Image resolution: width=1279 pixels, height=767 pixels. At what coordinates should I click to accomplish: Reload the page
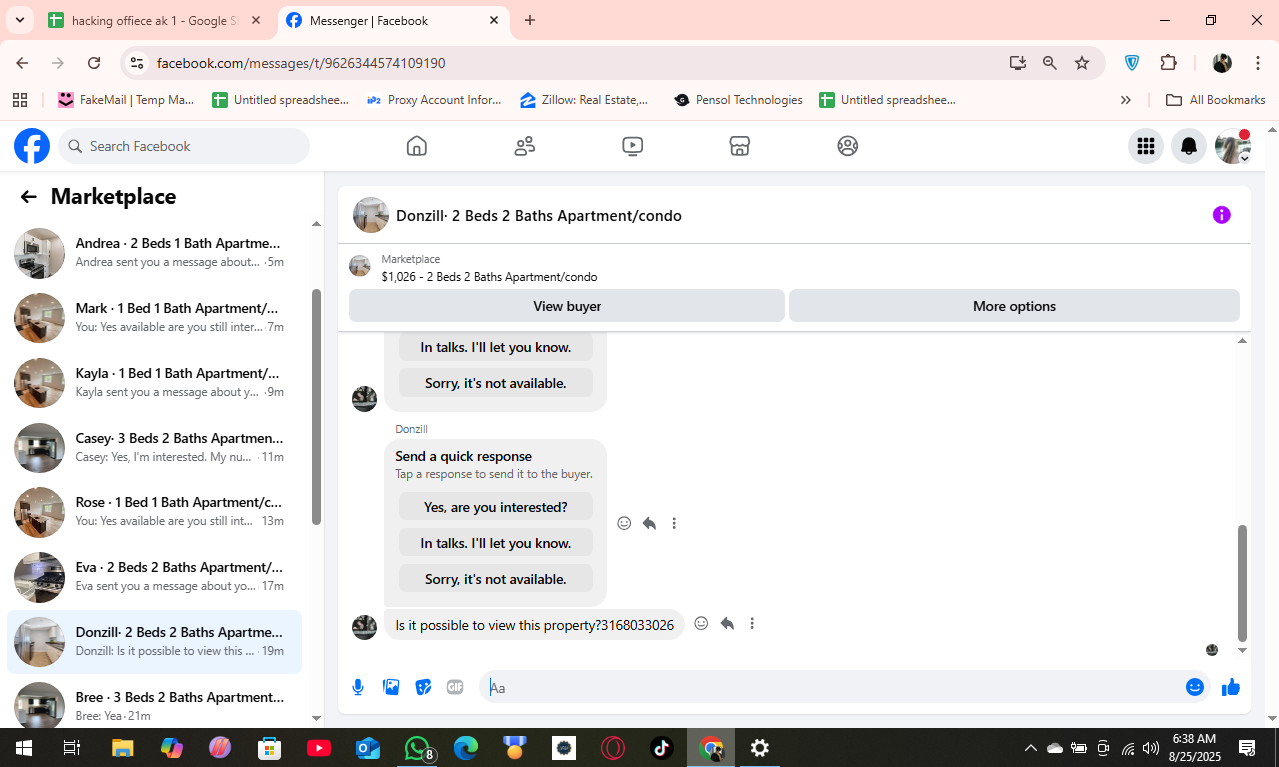(94, 63)
